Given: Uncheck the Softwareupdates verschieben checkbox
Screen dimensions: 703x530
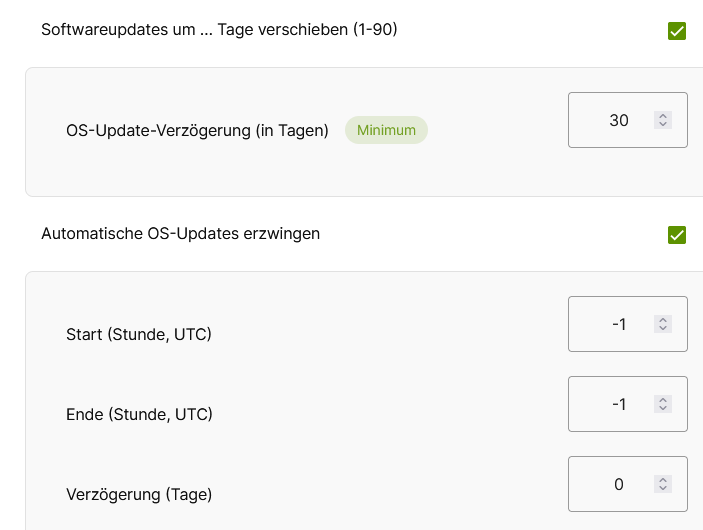Looking at the screenshot, I should (x=677, y=31).
